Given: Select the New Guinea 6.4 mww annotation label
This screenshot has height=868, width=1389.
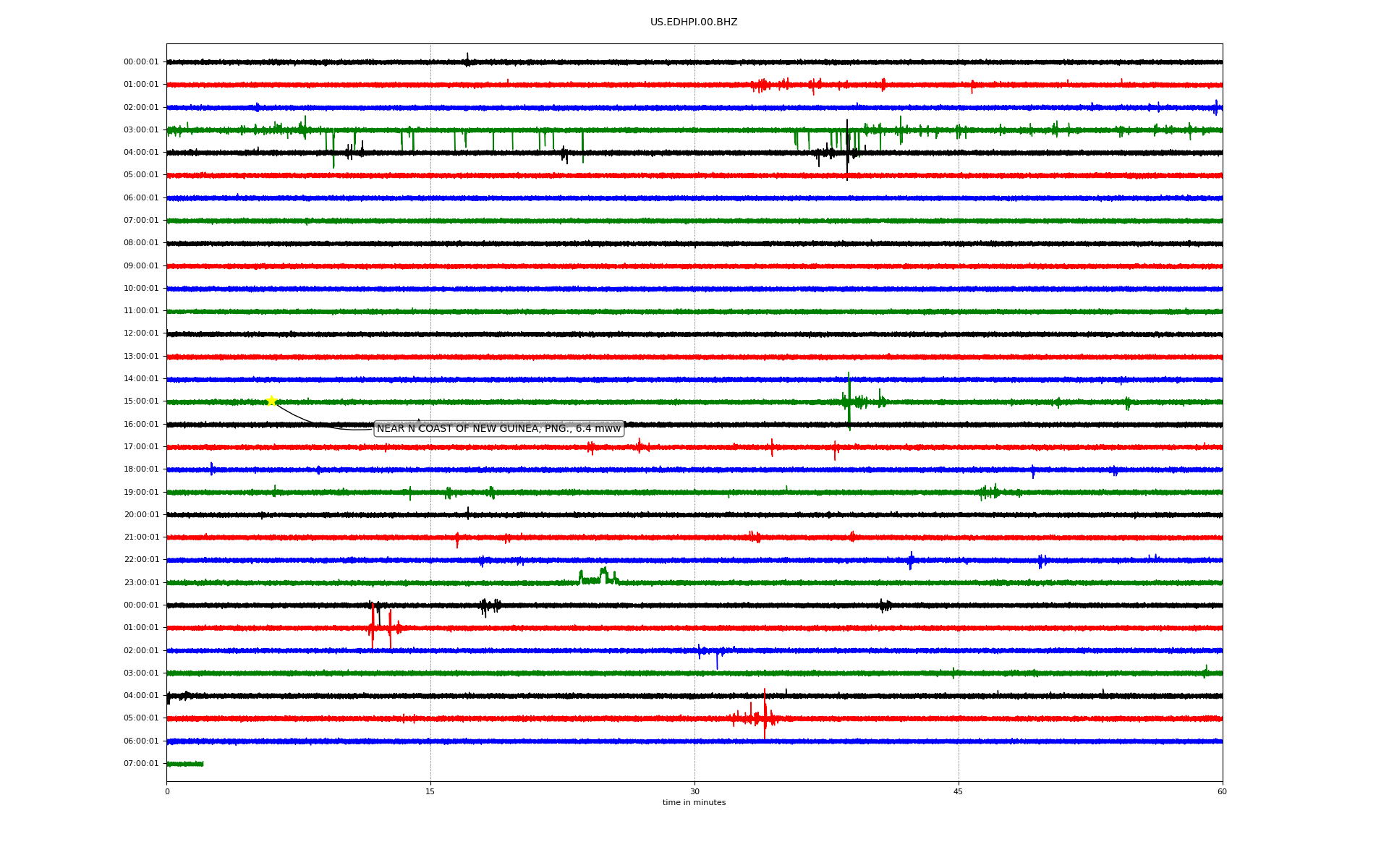Looking at the screenshot, I should (499, 429).
